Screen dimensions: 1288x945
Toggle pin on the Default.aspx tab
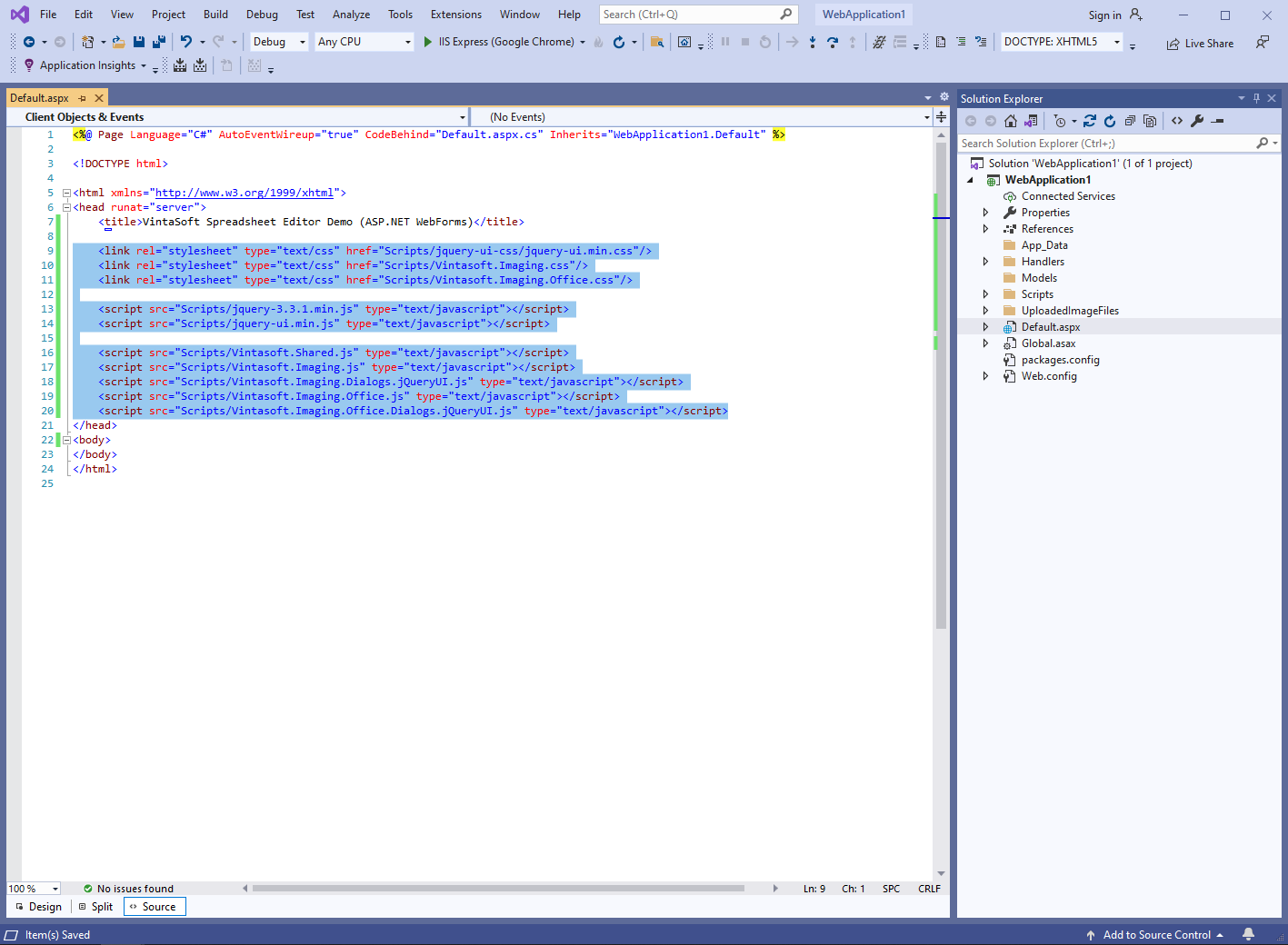click(x=82, y=98)
